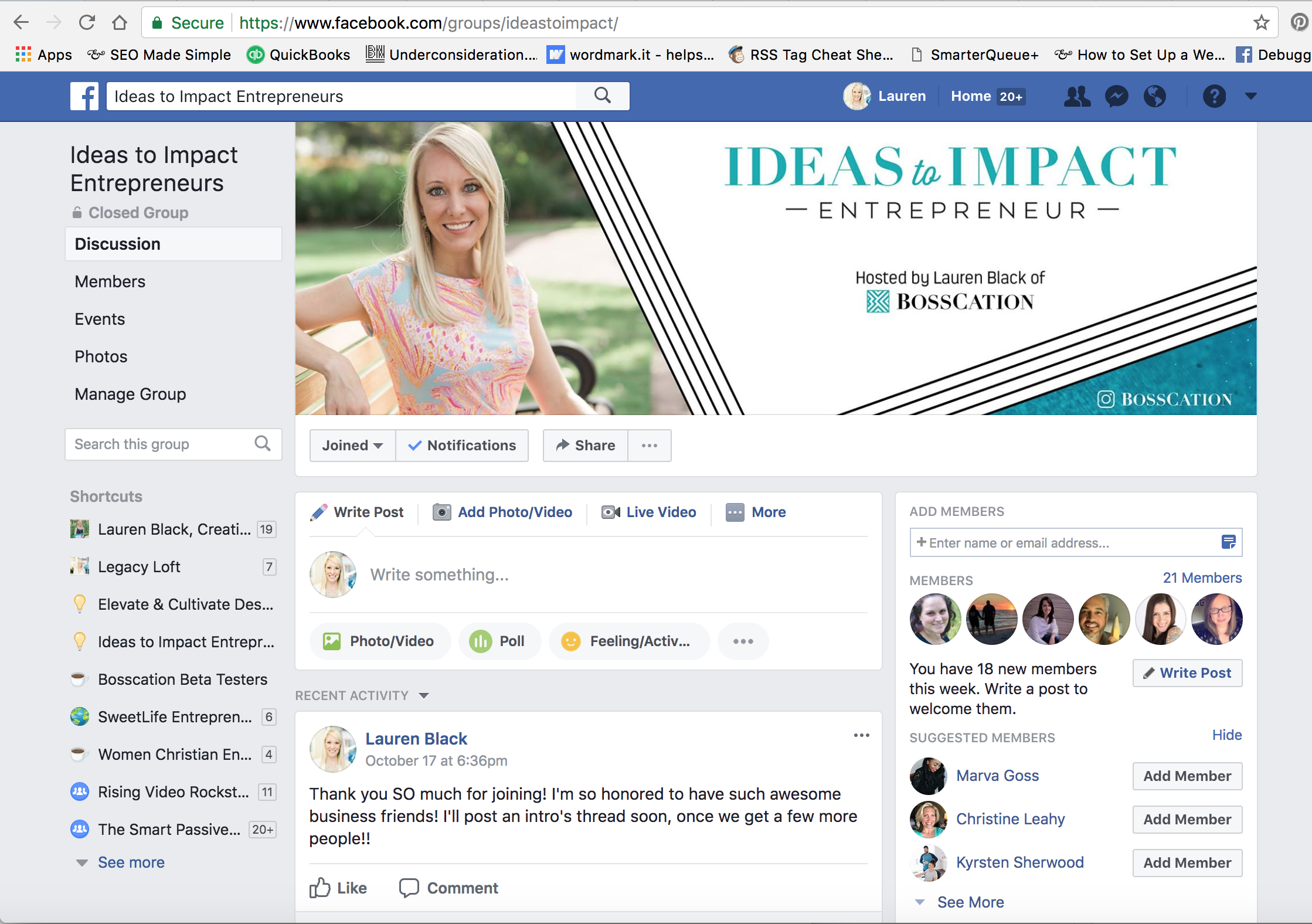Select the Discussion tab in sidebar
Screen dimensions: 1312x924
coord(173,244)
